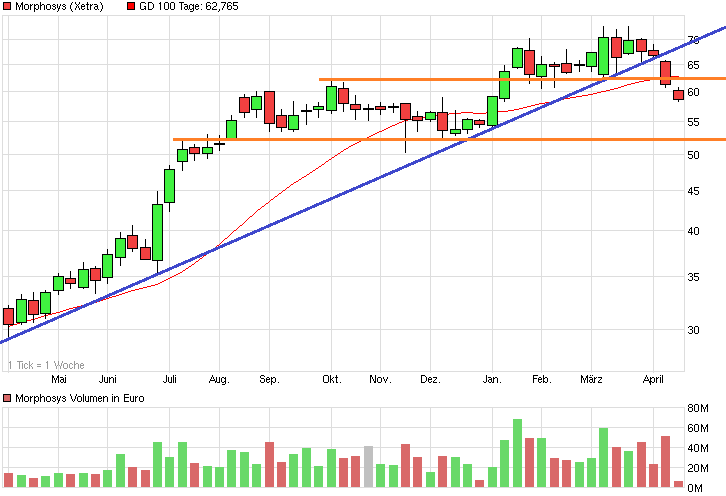Click the 'Aug.' month label

[x=219, y=379]
